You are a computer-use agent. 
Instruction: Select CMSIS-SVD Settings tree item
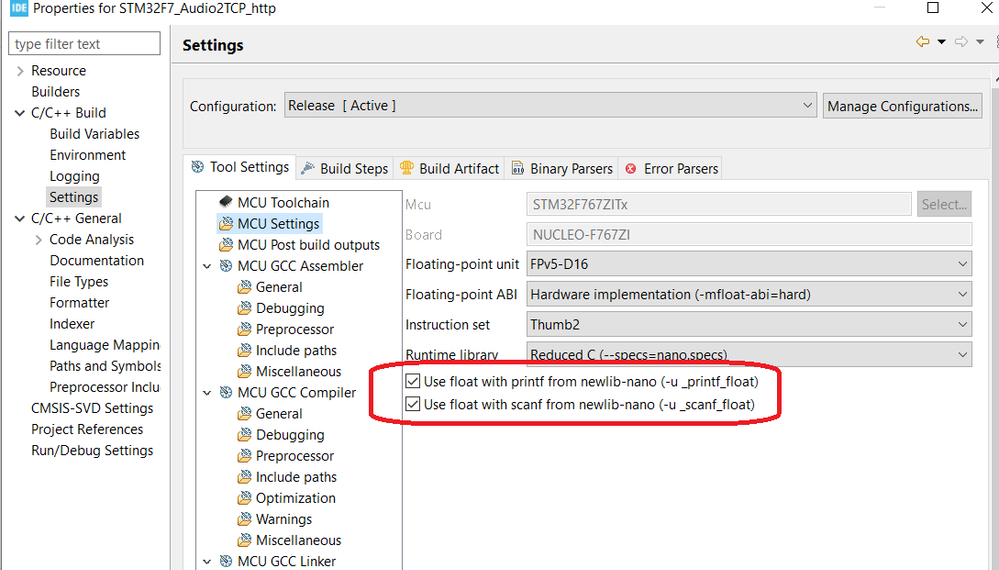pos(92,408)
